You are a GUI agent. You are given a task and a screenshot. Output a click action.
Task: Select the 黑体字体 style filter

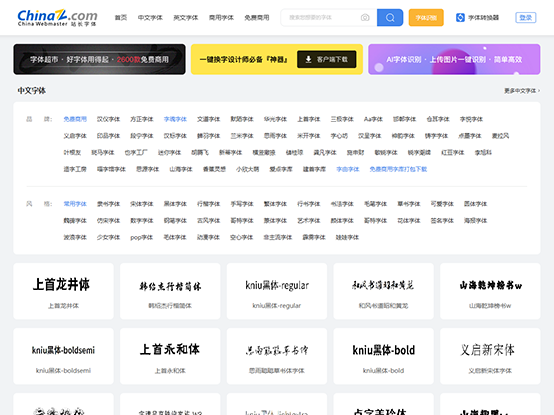pos(175,204)
